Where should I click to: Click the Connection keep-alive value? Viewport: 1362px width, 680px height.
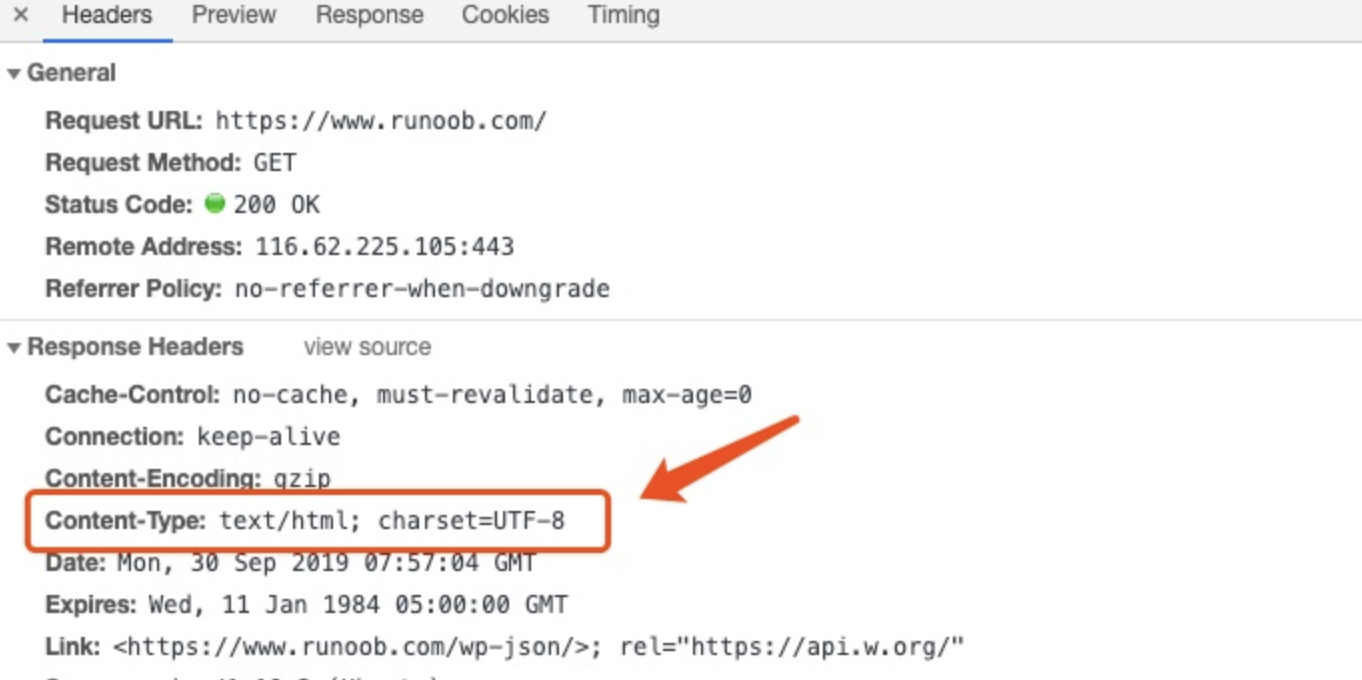coord(268,437)
